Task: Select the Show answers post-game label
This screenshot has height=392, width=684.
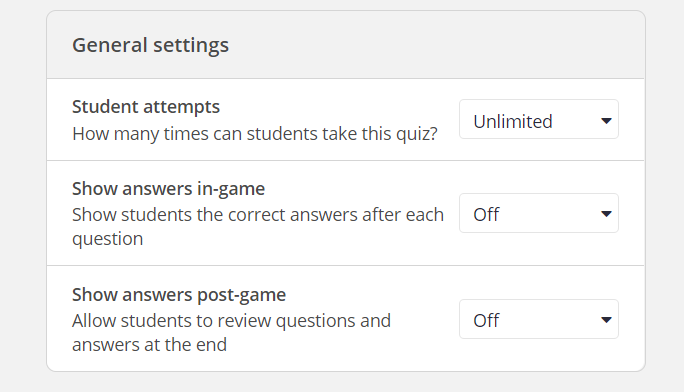Action: click(179, 295)
